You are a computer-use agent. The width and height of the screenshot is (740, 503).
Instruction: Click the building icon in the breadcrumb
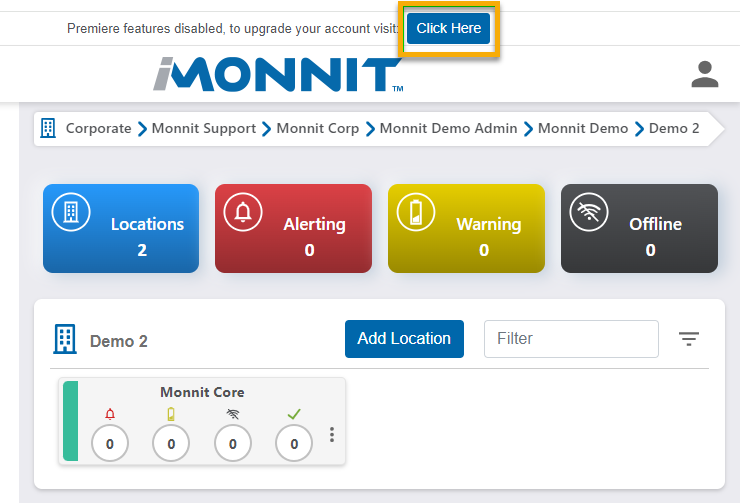[48, 128]
